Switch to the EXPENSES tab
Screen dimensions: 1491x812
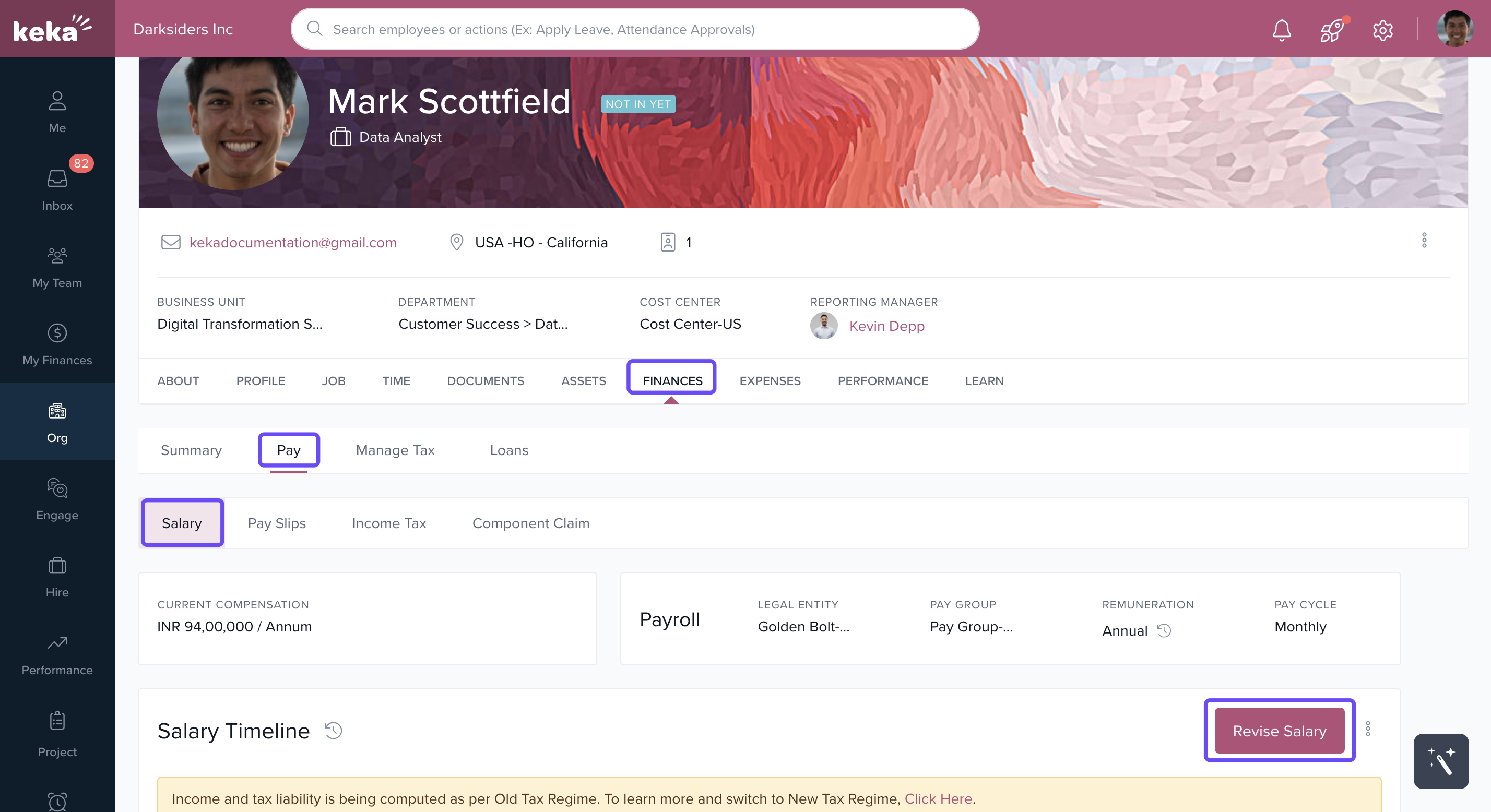tap(769, 381)
